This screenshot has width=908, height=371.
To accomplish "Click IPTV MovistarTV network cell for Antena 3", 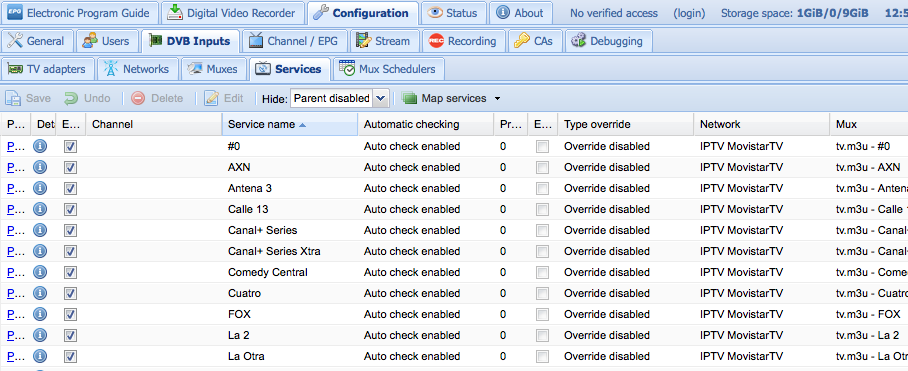I will point(761,188).
